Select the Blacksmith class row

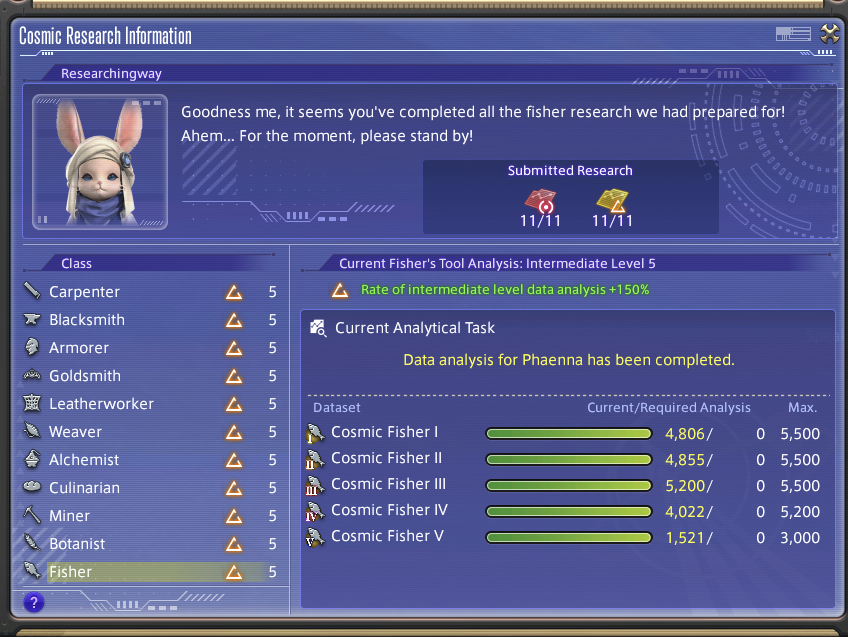click(x=151, y=320)
